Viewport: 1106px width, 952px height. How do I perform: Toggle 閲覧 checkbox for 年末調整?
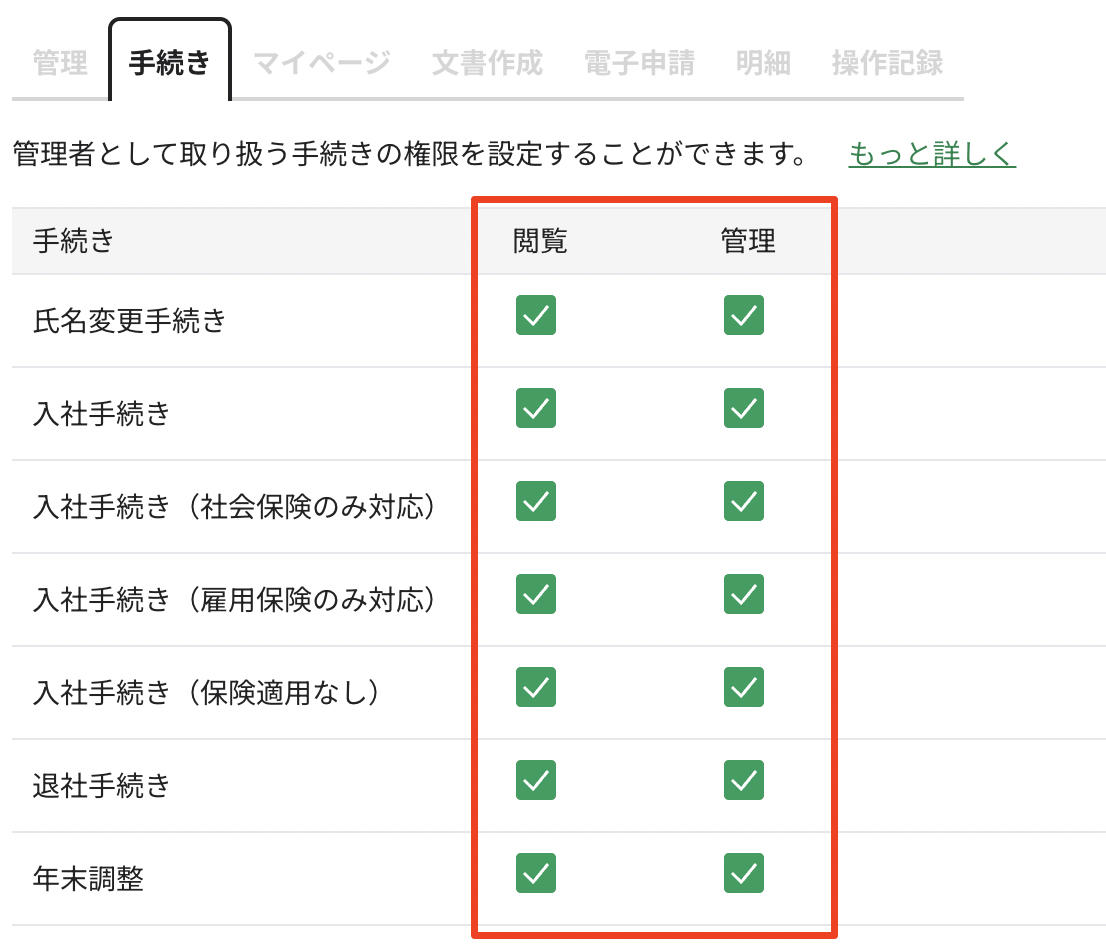(536, 874)
